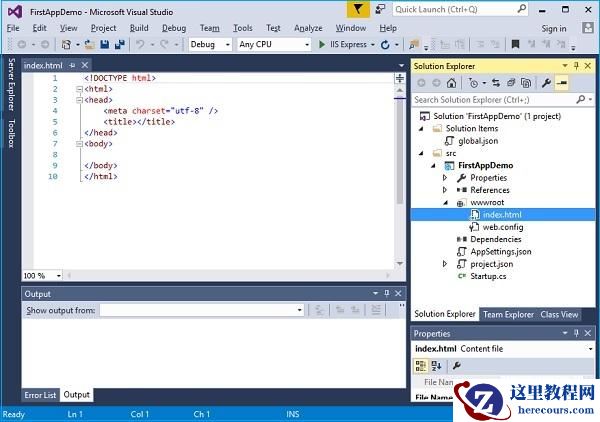Open Properties wrench icon in Solution Explorer toolbar
The image size is (600, 422).
[x=546, y=83]
